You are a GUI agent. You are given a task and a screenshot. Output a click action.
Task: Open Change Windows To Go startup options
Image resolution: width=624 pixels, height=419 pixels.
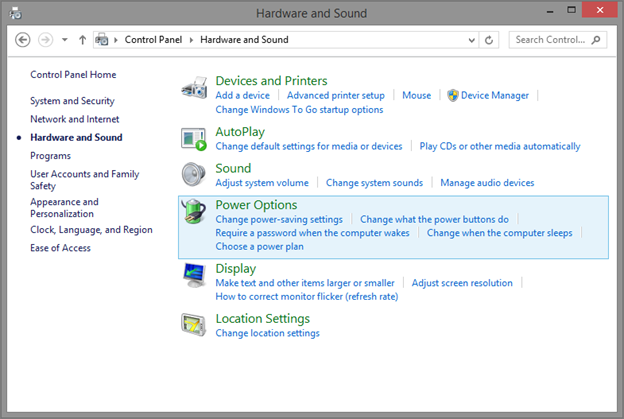click(299, 110)
